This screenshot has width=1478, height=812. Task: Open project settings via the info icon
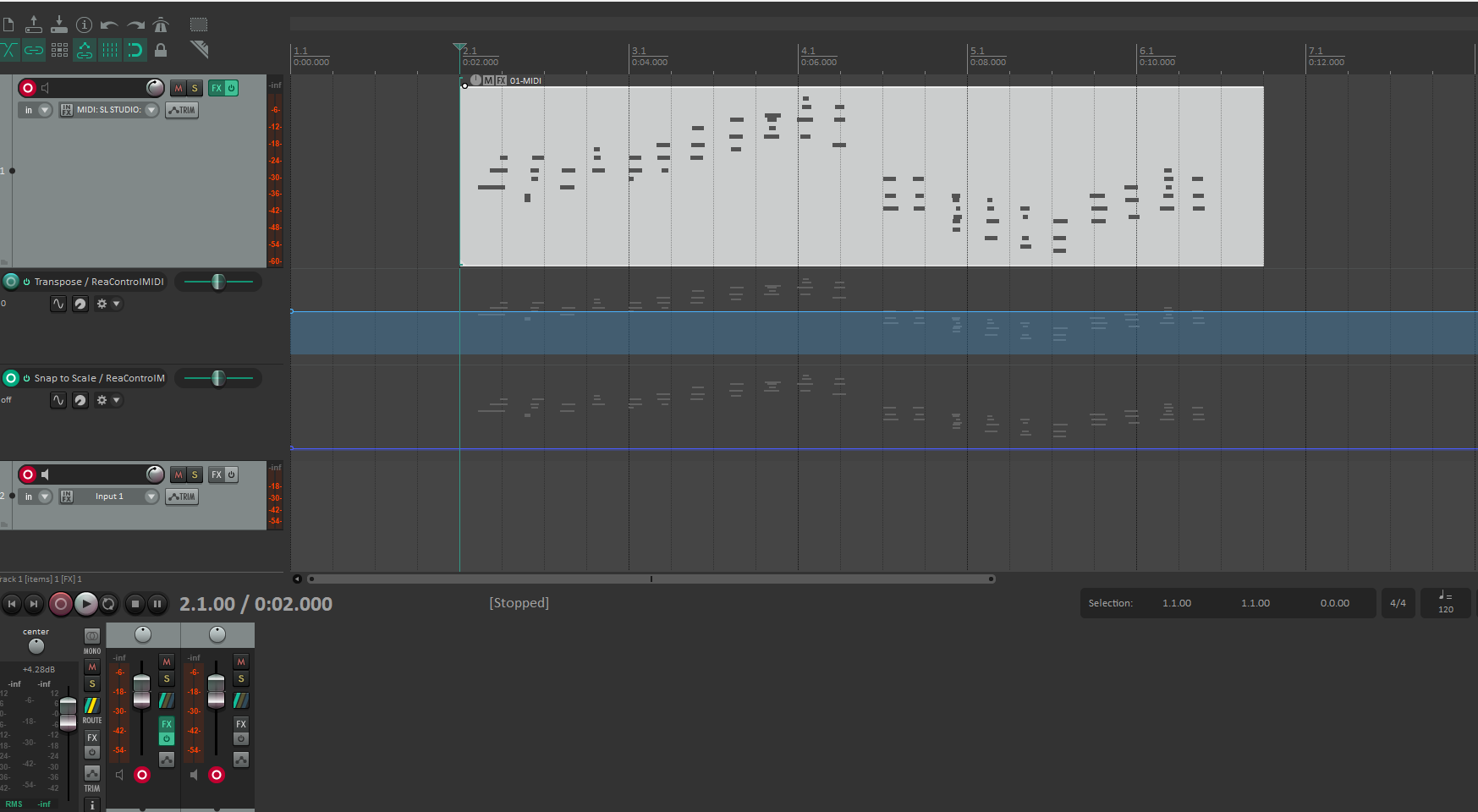(84, 25)
